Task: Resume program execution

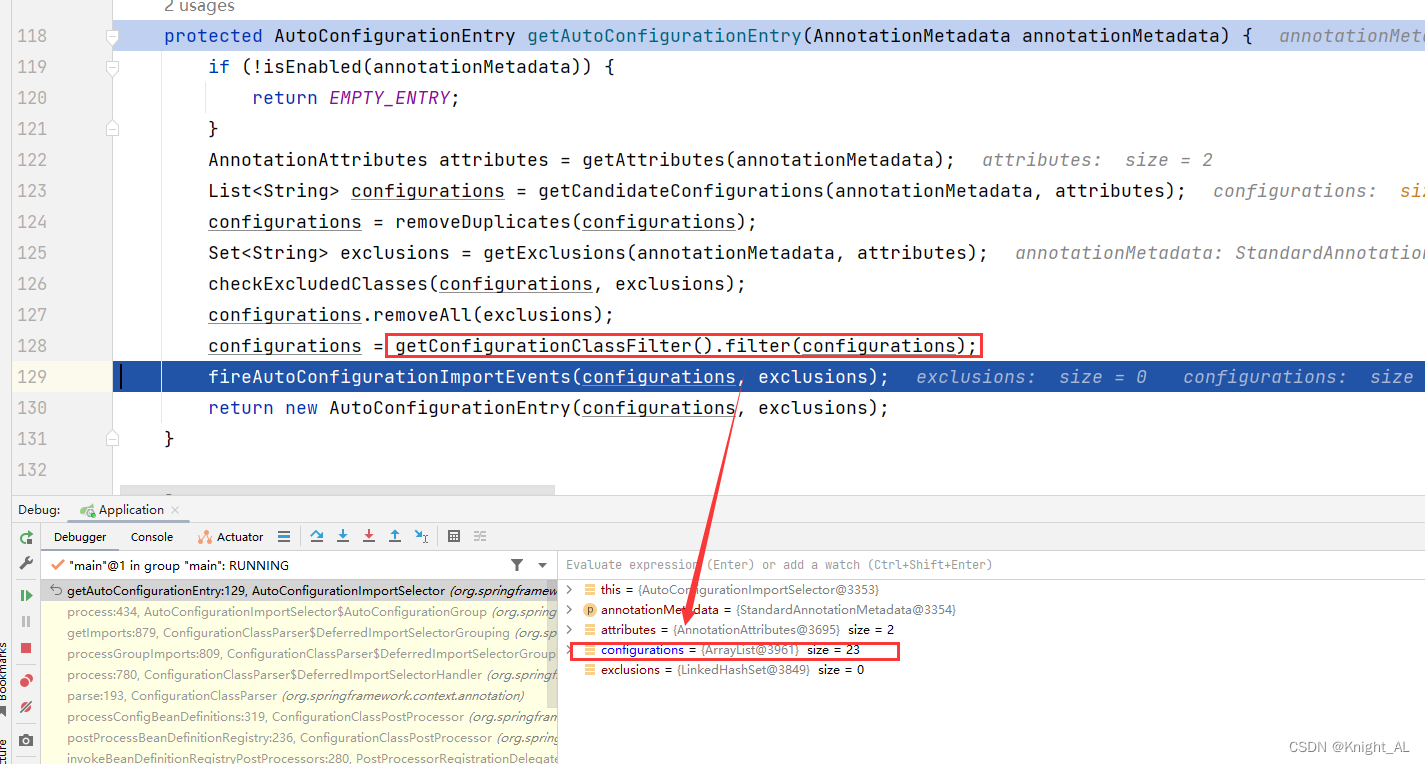Action: click(x=26, y=595)
